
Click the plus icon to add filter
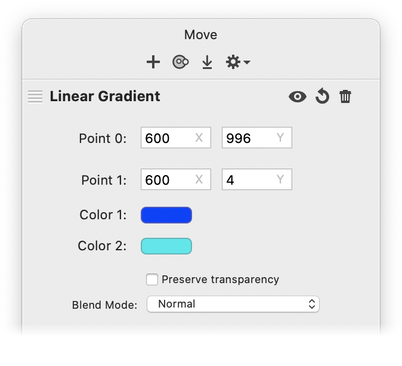pyautogui.click(x=153, y=62)
